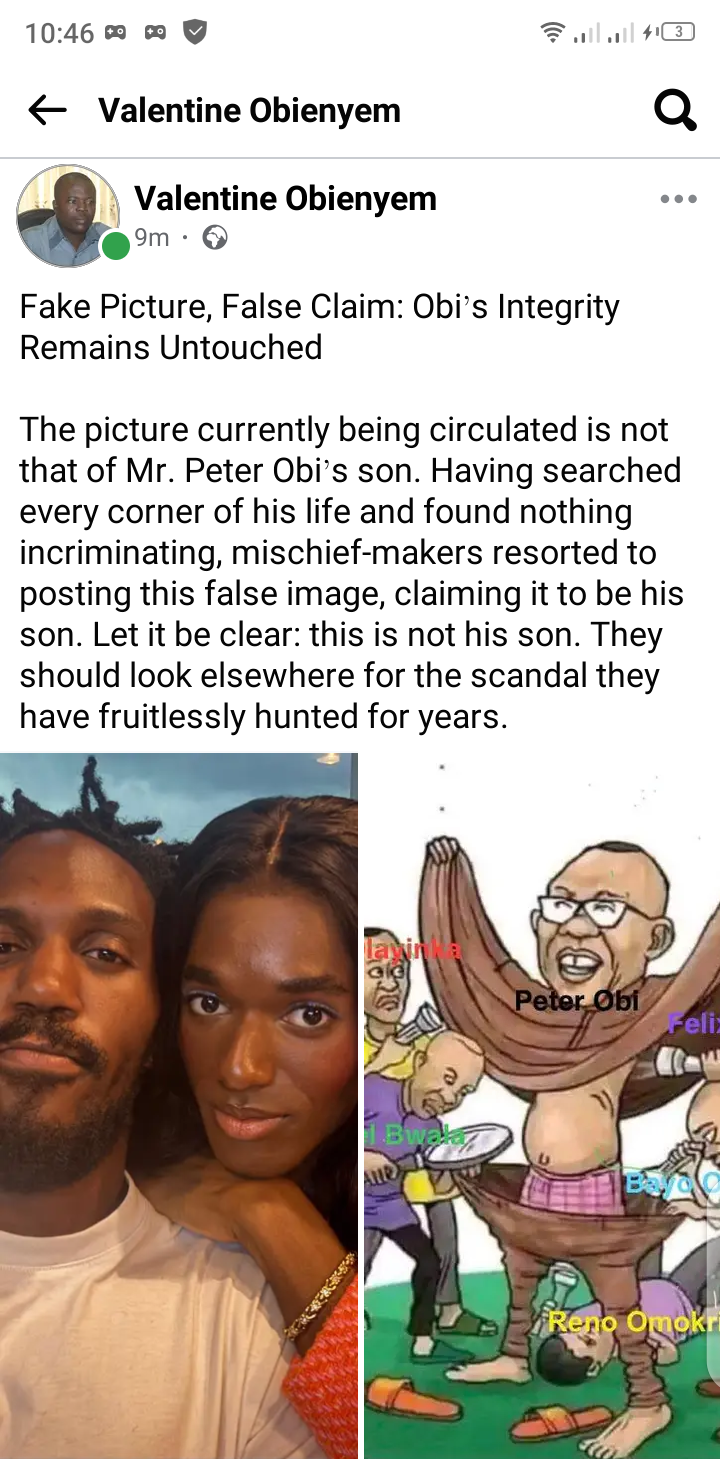The width and height of the screenshot is (720, 1459).
Task: Tap the back arrow in the header
Action: [47, 110]
